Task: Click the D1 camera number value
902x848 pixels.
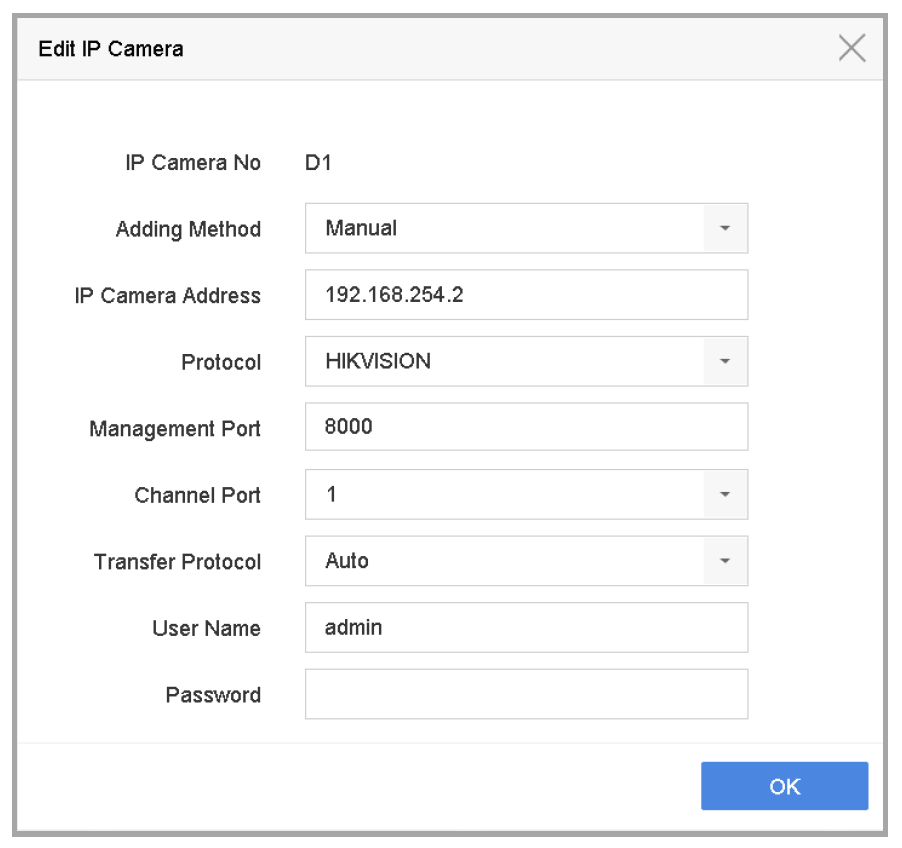Action: coord(318,163)
